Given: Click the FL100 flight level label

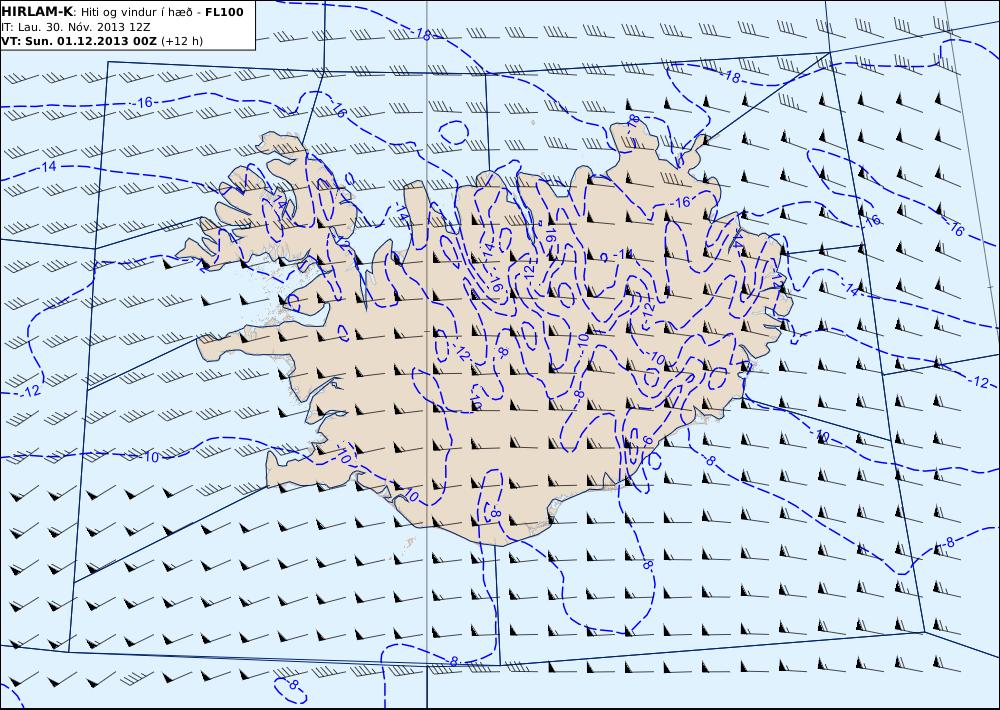Looking at the screenshot, I should click(x=224, y=12).
